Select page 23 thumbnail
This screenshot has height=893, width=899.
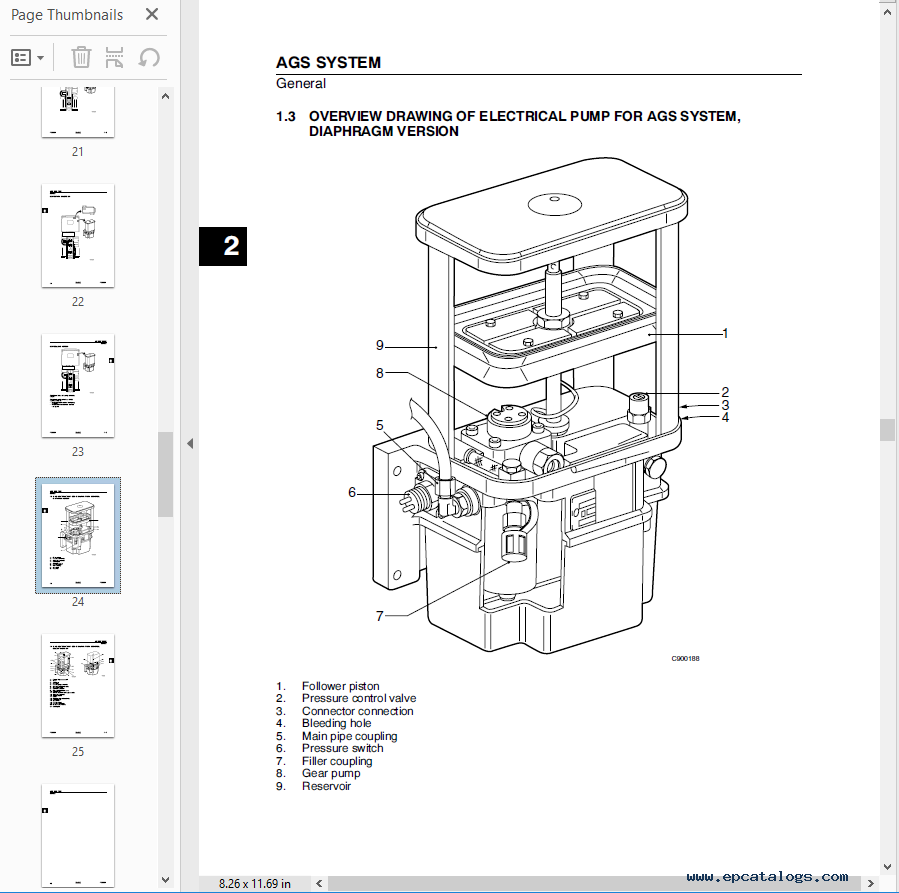click(78, 386)
